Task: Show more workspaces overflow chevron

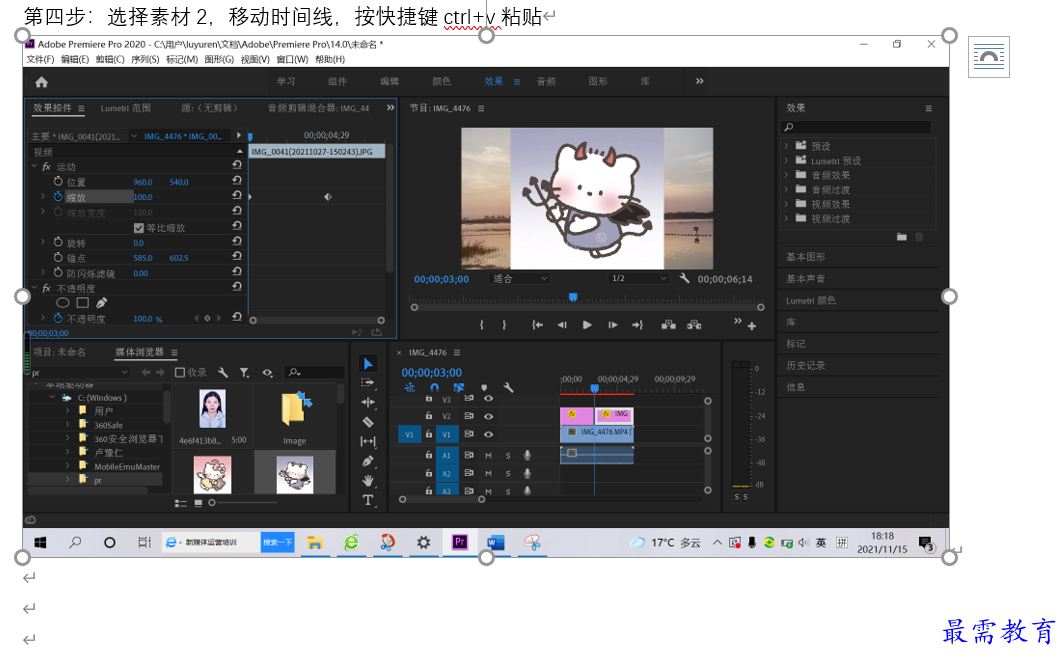Action: tap(700, 81)
